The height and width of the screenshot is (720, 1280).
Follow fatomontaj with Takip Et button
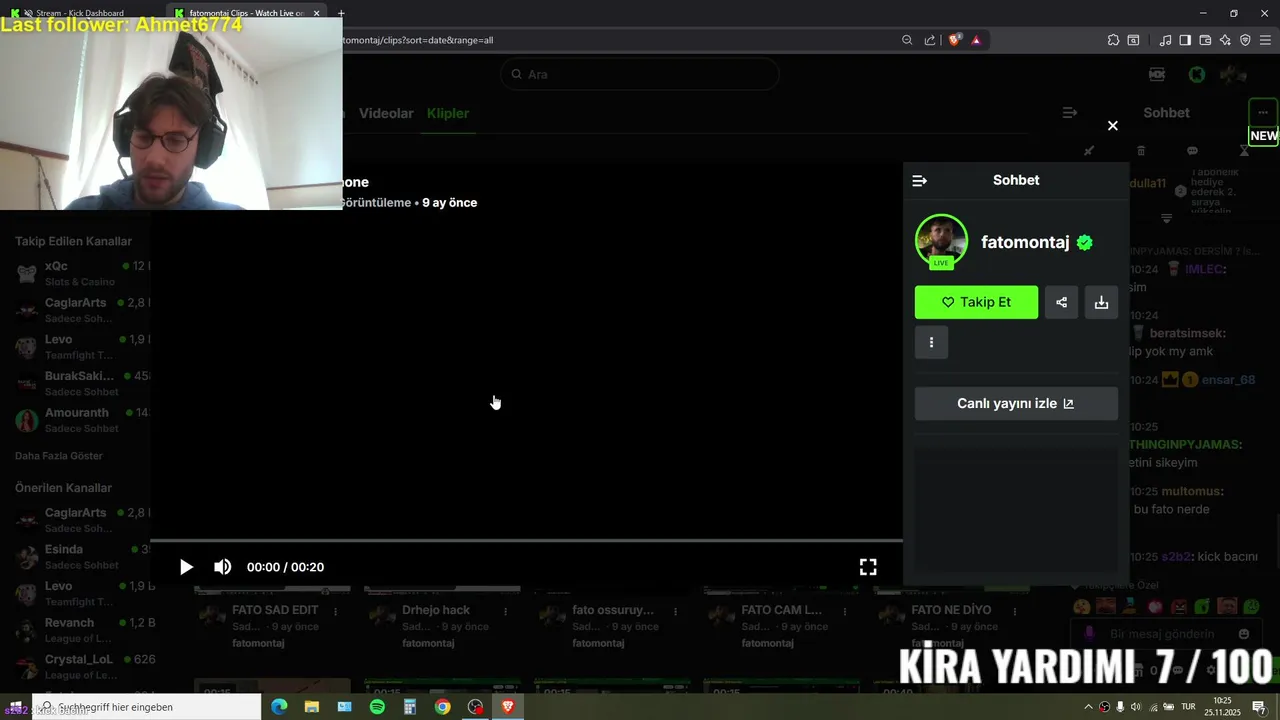point(976,302)
